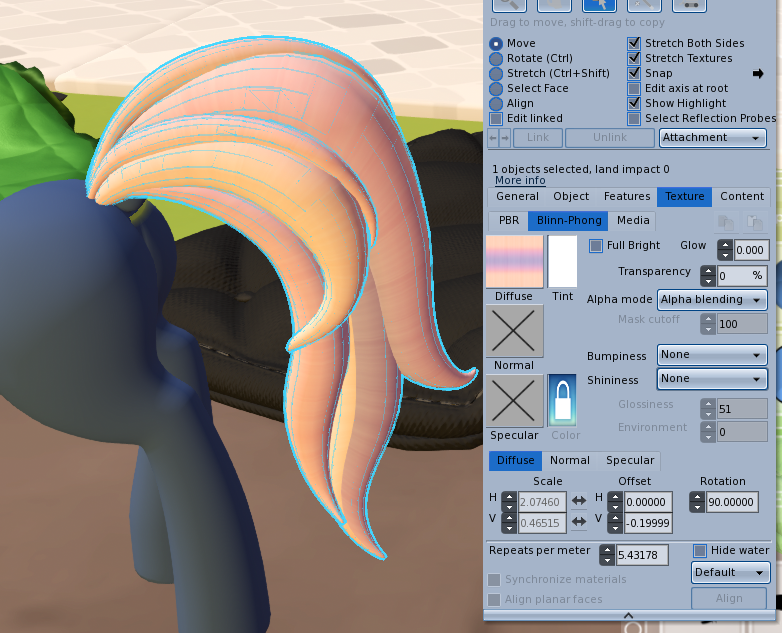The image size is (782, 633).
Task: Open the Specular map texture slot
Action: [x=515, y=401]
